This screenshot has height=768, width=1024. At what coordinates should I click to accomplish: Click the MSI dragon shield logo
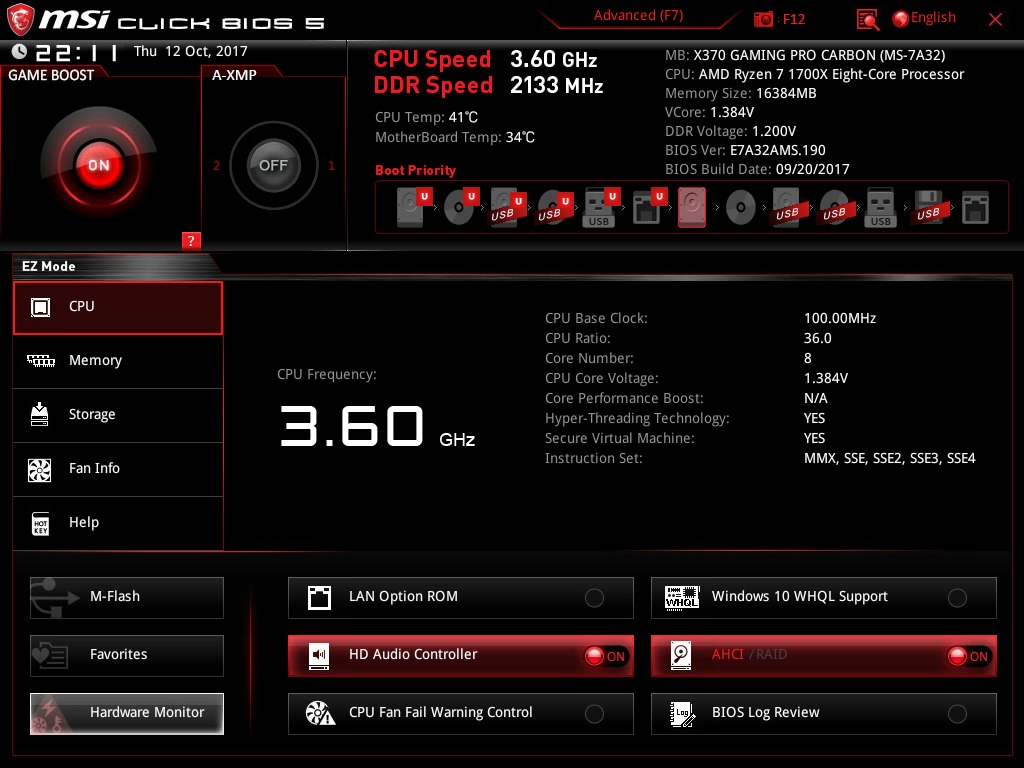coord(20,19)
